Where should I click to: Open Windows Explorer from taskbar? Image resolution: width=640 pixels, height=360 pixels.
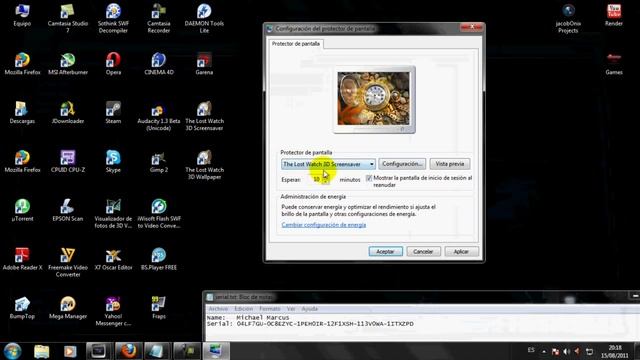pyautogui.click(x=41, y=351)
